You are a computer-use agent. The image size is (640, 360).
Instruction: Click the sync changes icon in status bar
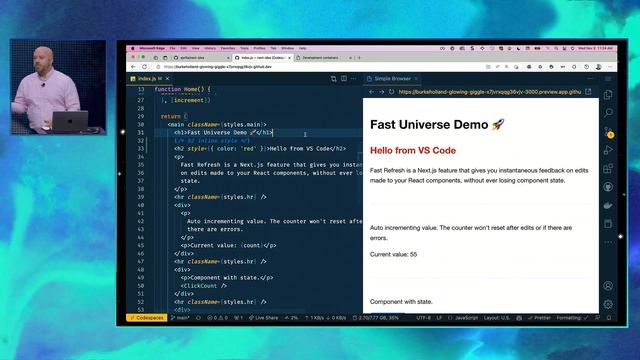tap(198, 318)
